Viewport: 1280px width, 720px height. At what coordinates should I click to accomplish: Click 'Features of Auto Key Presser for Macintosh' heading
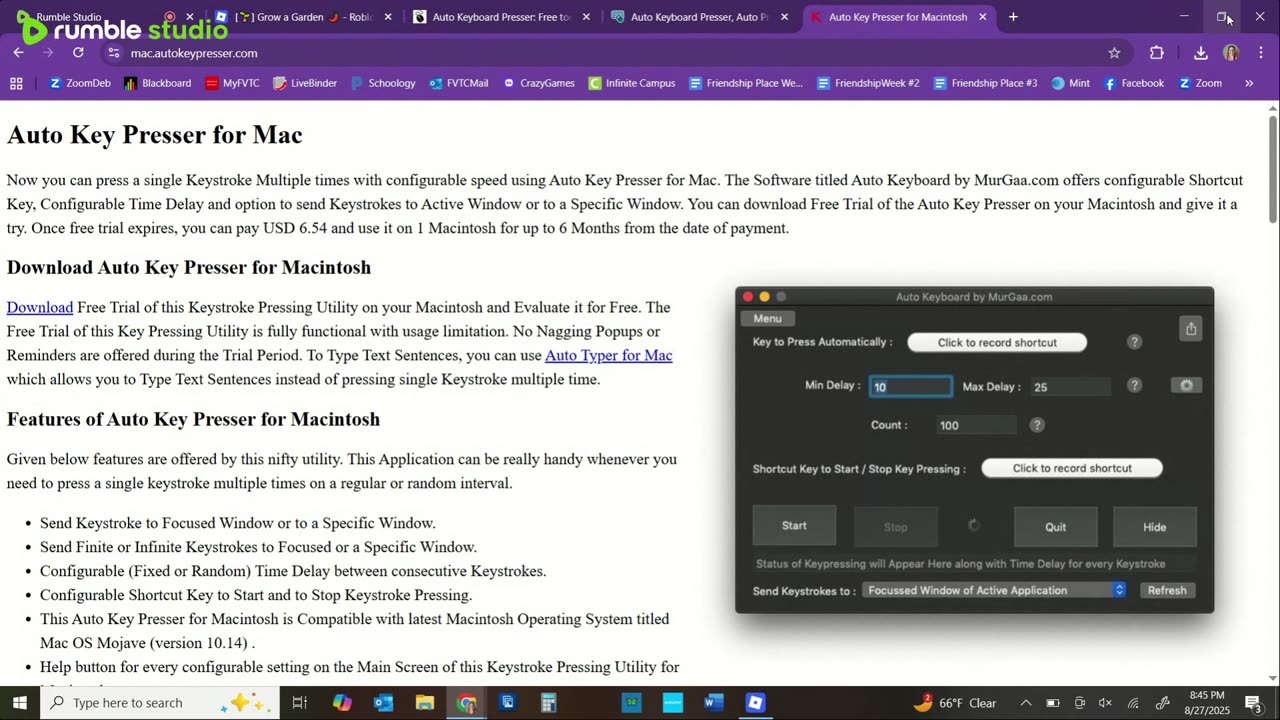pyautogui.click(x=193, y=419)
